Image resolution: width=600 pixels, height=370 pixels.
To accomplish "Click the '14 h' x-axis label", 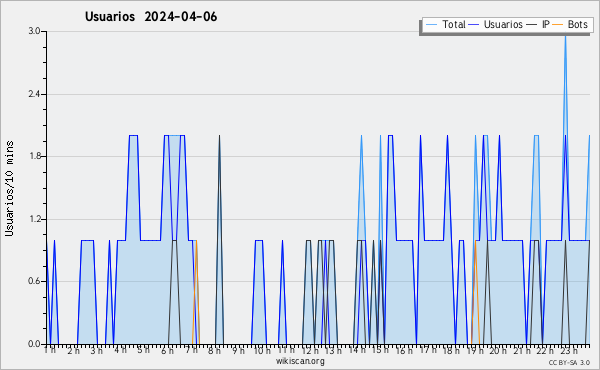I will tap(357, 350).
